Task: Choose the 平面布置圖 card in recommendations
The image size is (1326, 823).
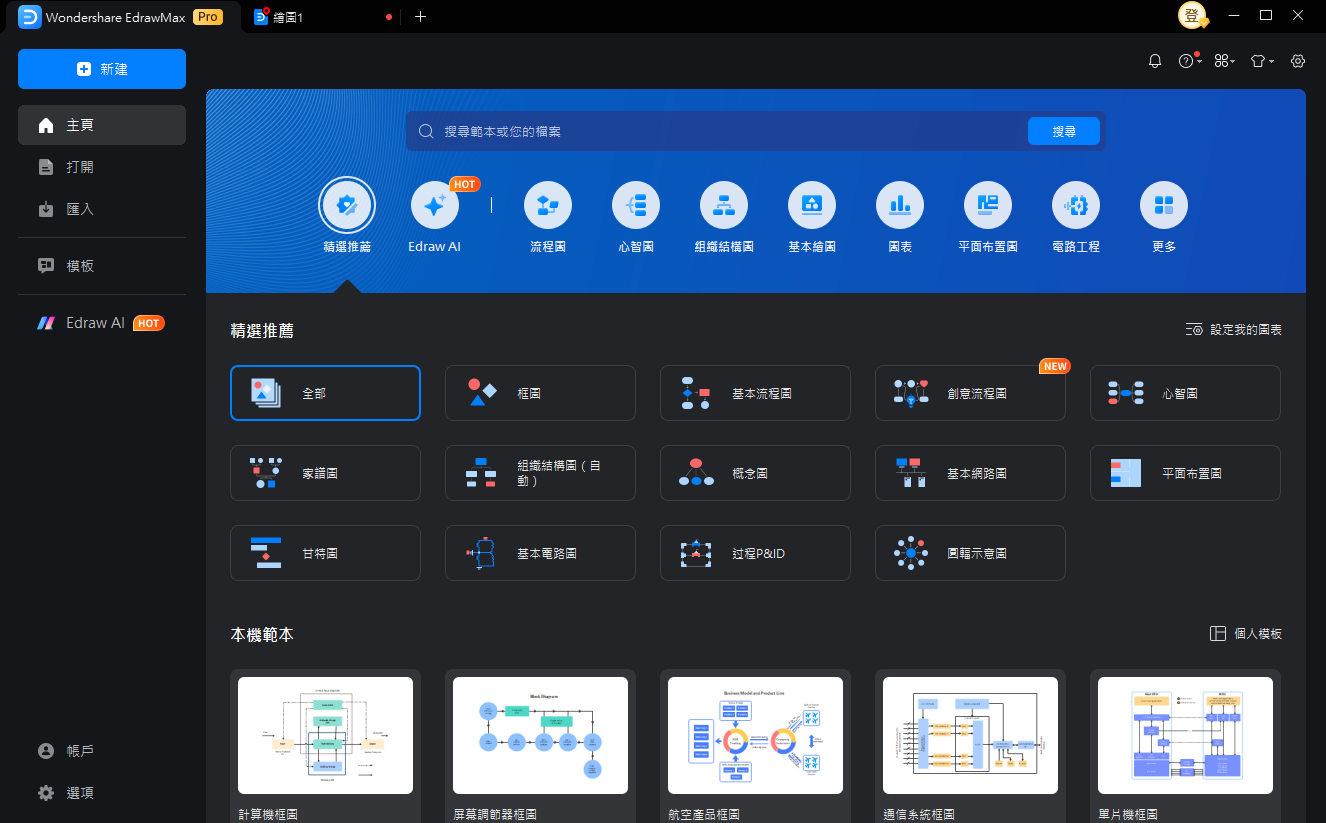Action: 1185,473
